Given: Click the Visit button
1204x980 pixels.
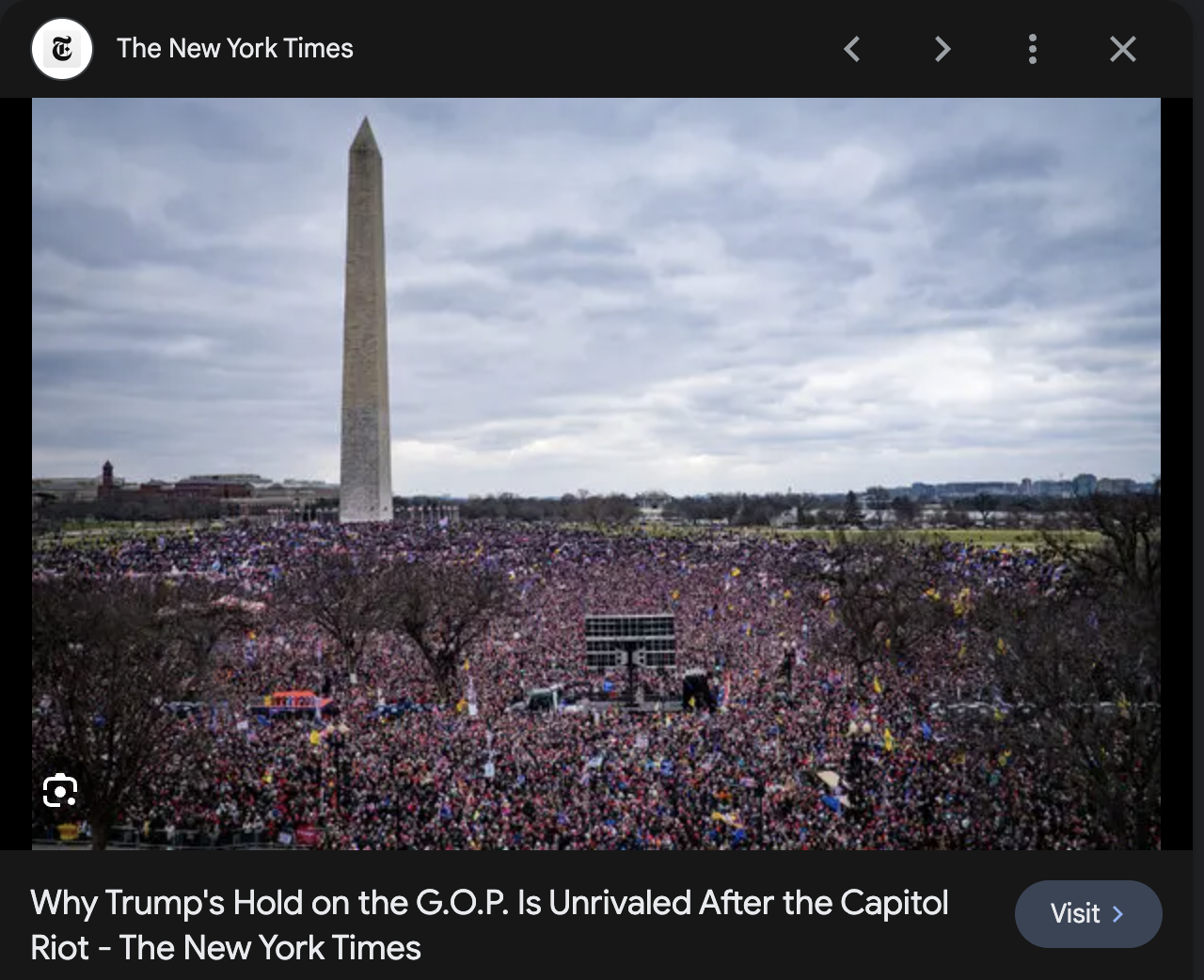Looking at the screenshot, I should coord(1088,913).
